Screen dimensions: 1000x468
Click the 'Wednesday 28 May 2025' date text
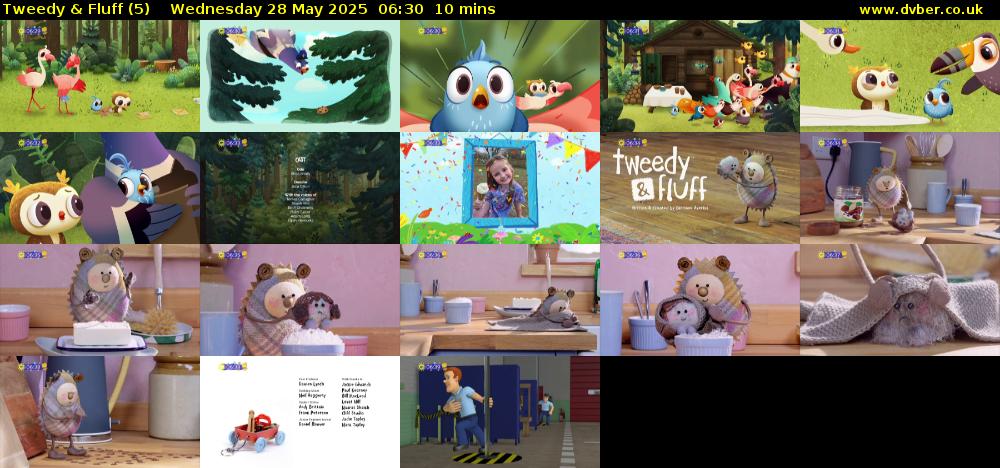coord(268,10)
